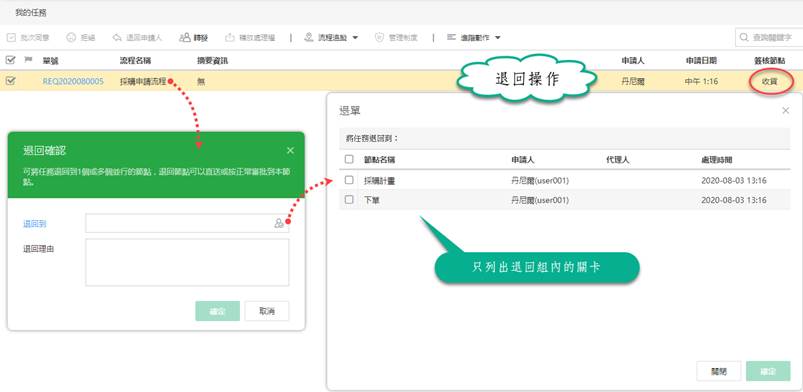Click the green 確定 button in 退回確認
Image resolution: width=803 pixels, height=392 pixels.
[x=218, y=311]
